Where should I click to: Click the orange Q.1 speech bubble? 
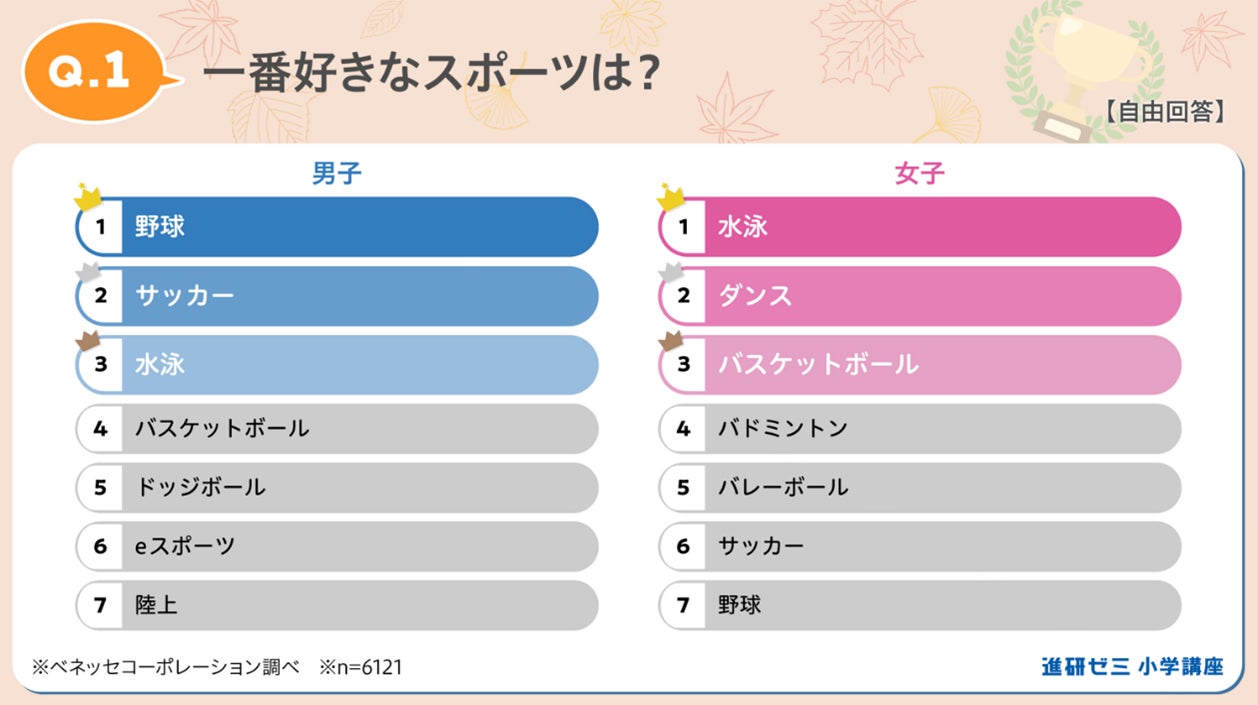point(93,72)
